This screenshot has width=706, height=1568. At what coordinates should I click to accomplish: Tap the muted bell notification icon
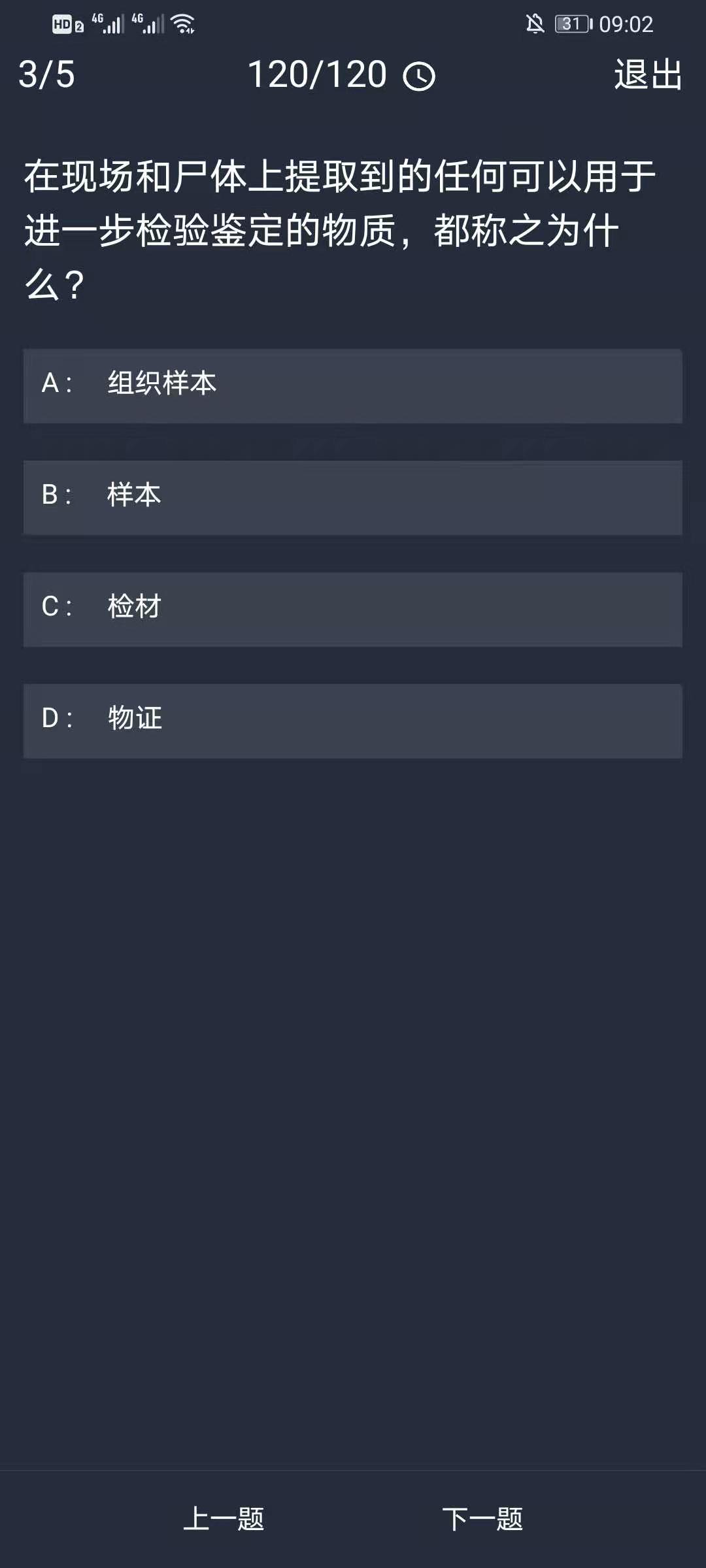[x=535, y=24]
